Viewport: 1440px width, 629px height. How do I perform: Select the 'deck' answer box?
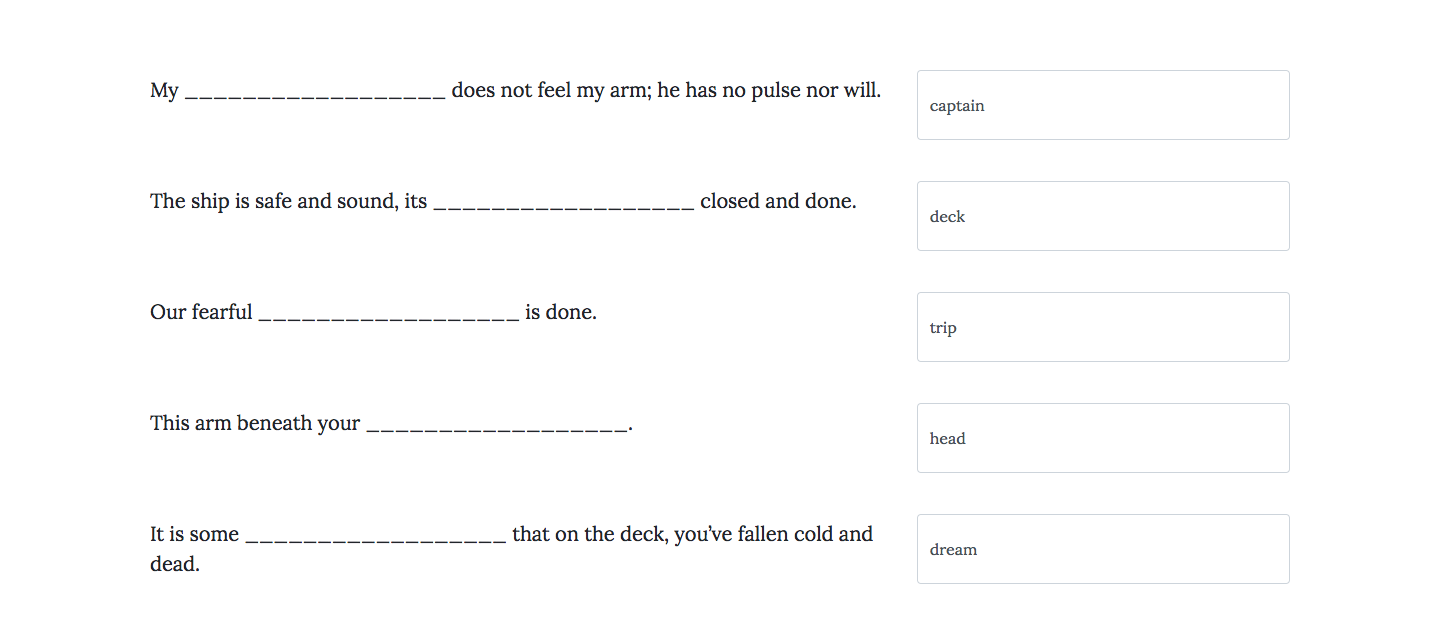1103,216
